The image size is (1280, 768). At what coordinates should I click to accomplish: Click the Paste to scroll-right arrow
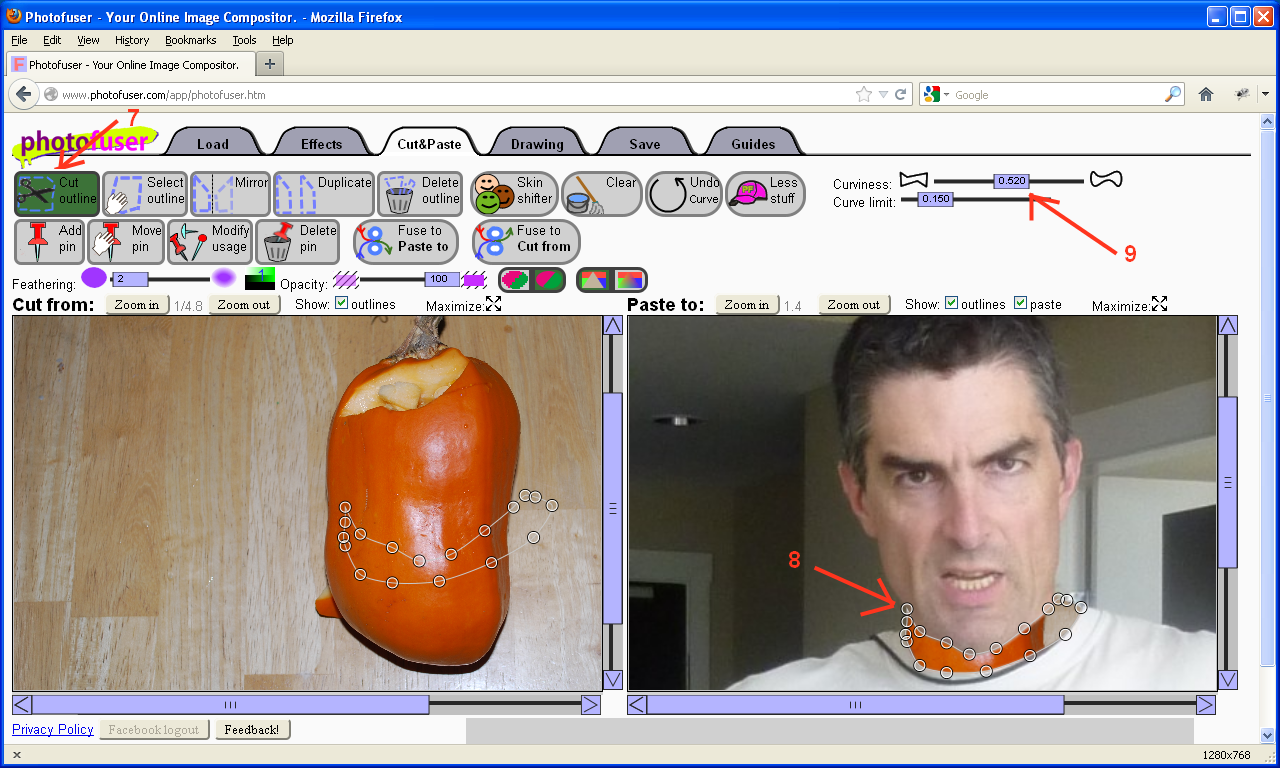click(1206, 704)
